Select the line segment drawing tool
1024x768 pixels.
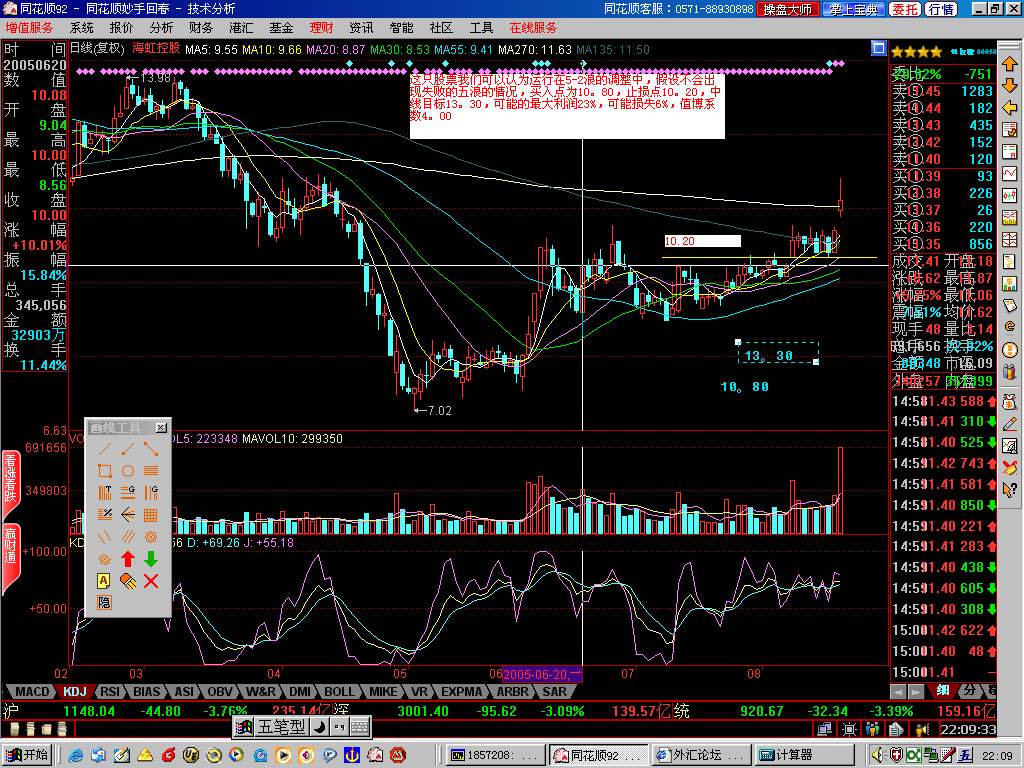[x=128, y=449]
